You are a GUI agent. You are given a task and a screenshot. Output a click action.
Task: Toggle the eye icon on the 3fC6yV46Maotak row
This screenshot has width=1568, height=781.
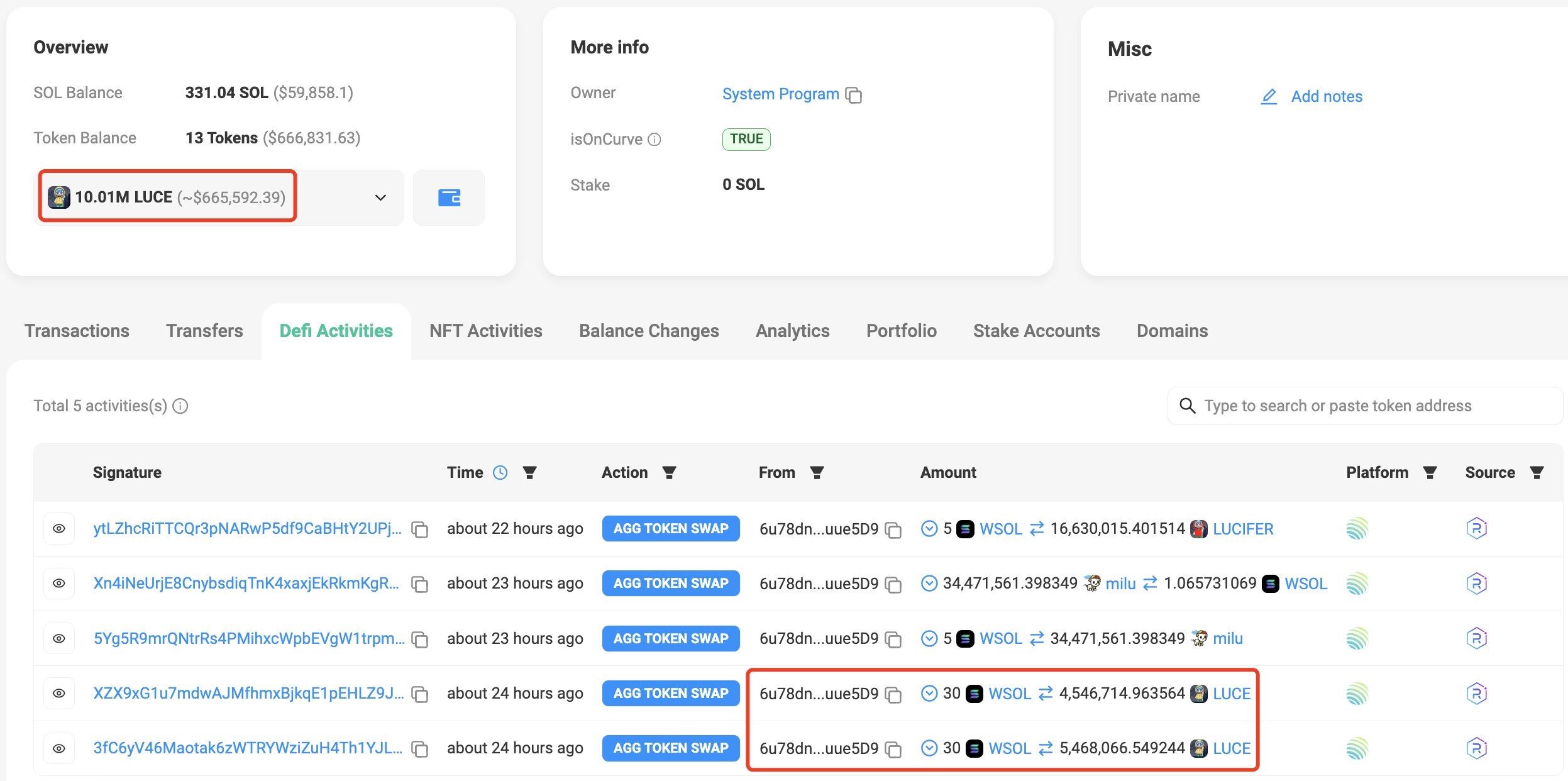[59, 748]
